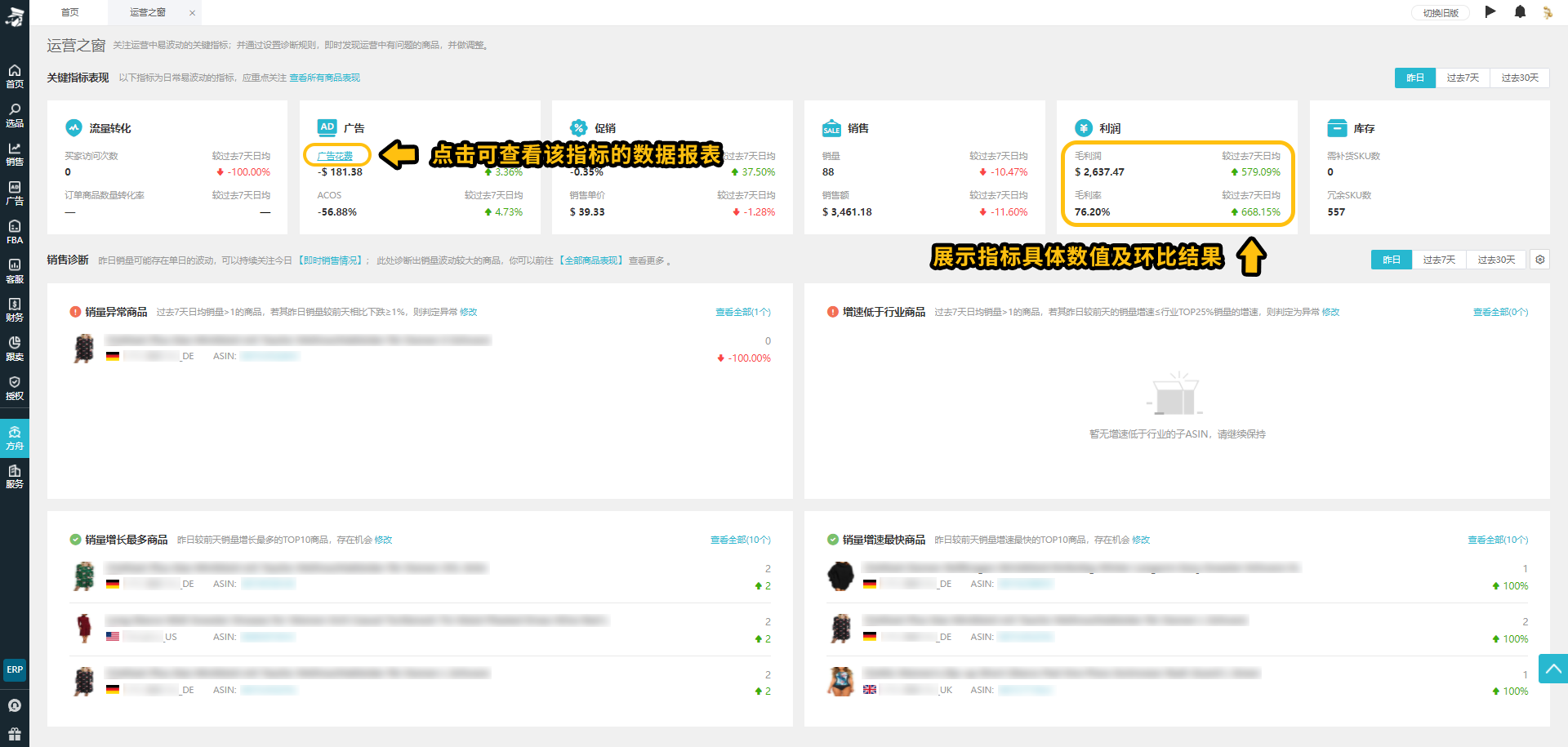Open the 即时销售情况 link
The width and height of the screenshot is (1568, 747).
point(331,260)
